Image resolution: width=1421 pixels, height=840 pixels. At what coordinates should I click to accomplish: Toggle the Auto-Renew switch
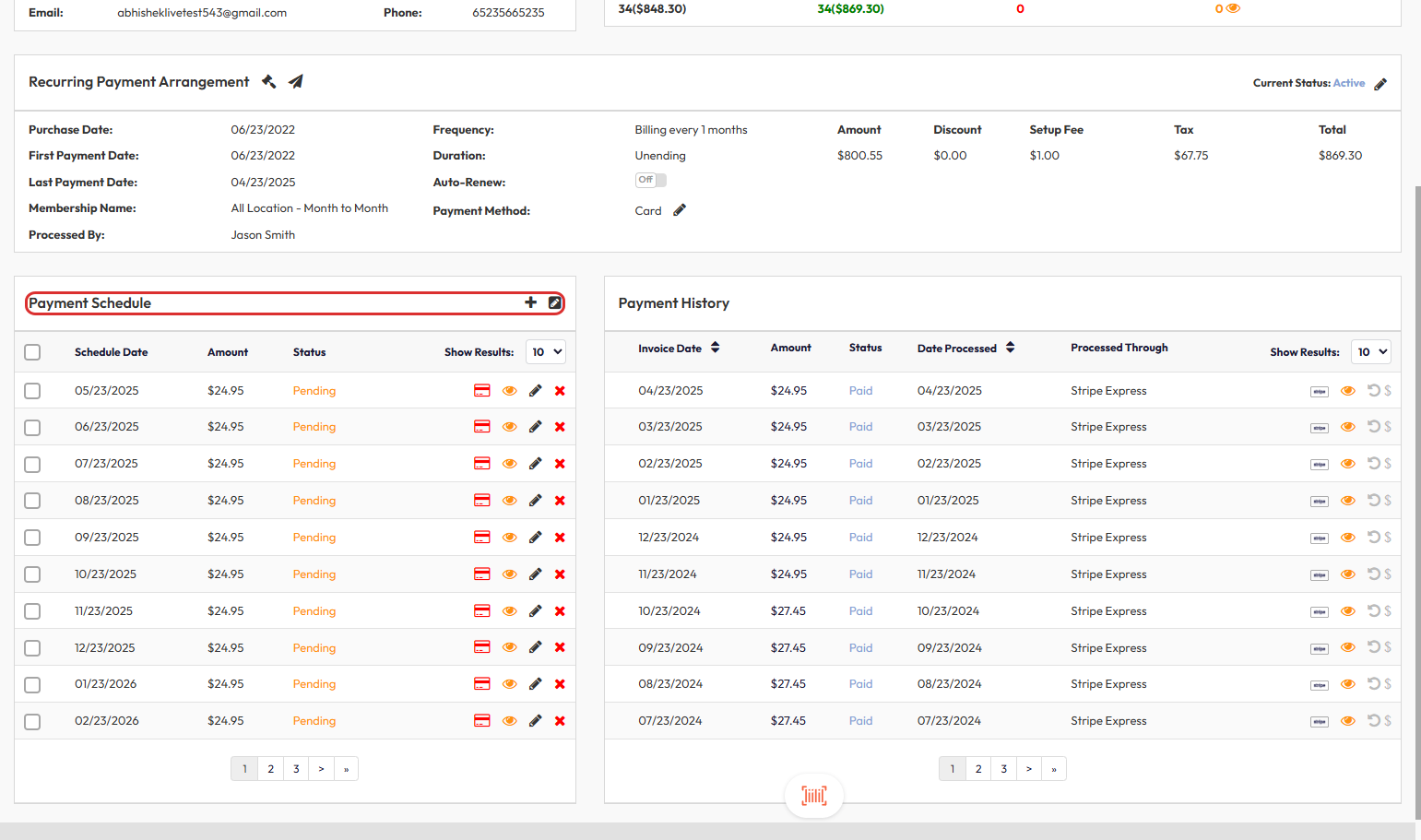(650, 181)
